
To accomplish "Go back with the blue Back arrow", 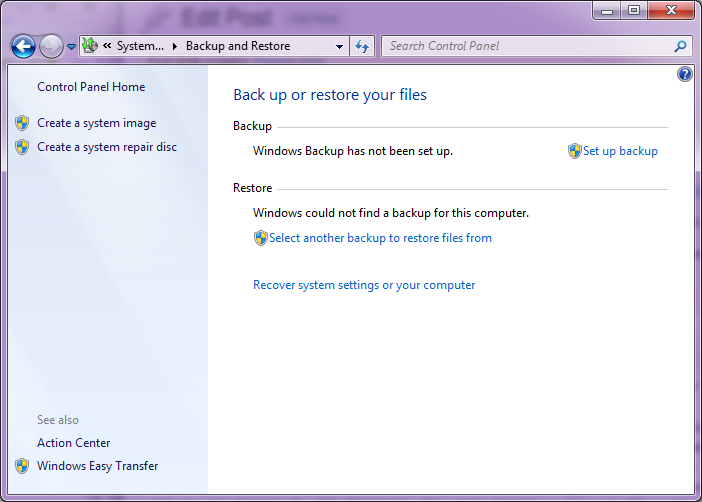I will 23,46.
